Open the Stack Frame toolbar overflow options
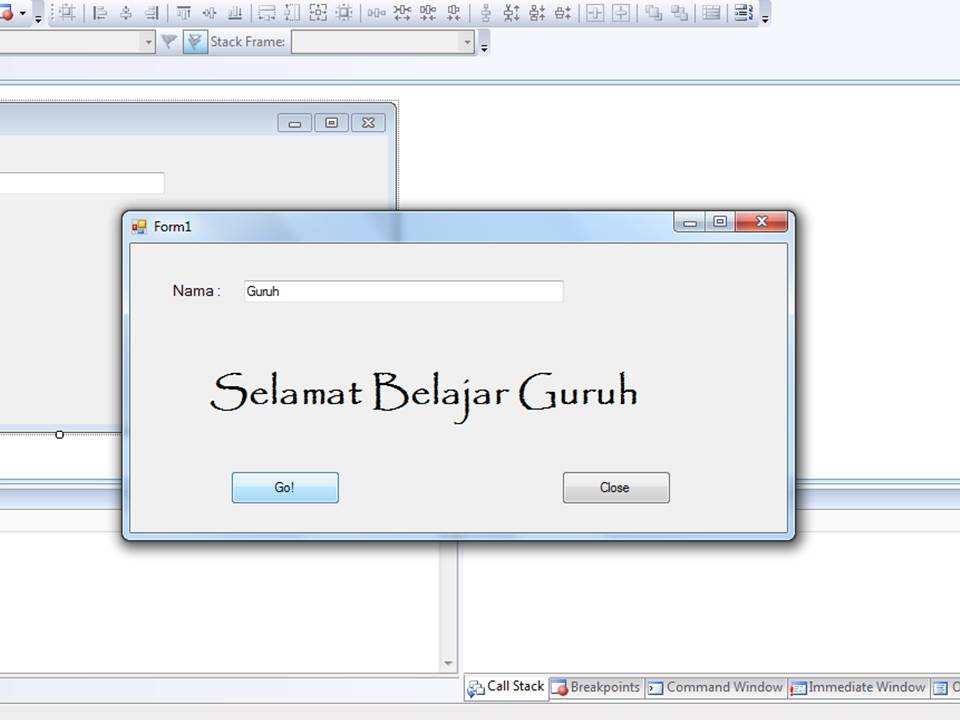 (x=484, y=47)
